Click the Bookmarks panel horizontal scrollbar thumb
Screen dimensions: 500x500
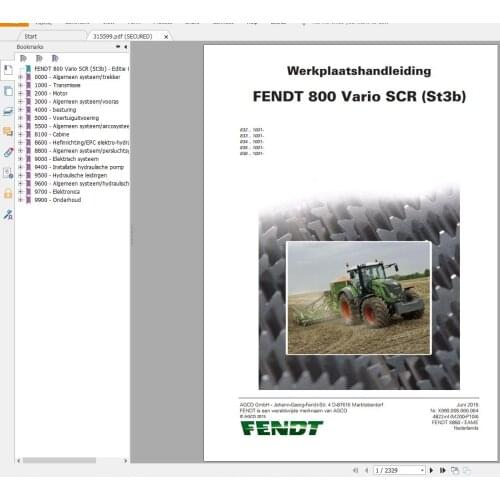[x=59, y=460]
